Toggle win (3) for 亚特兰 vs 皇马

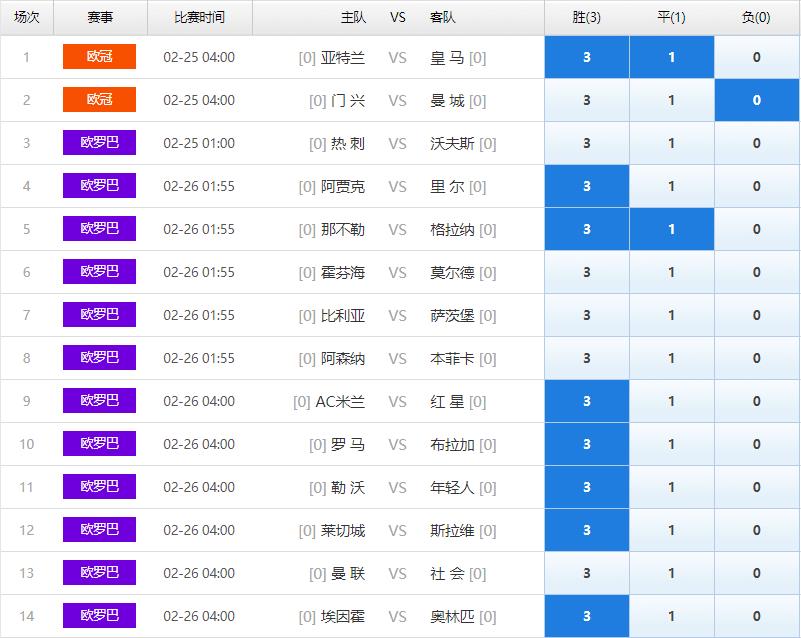coord(587,57)
